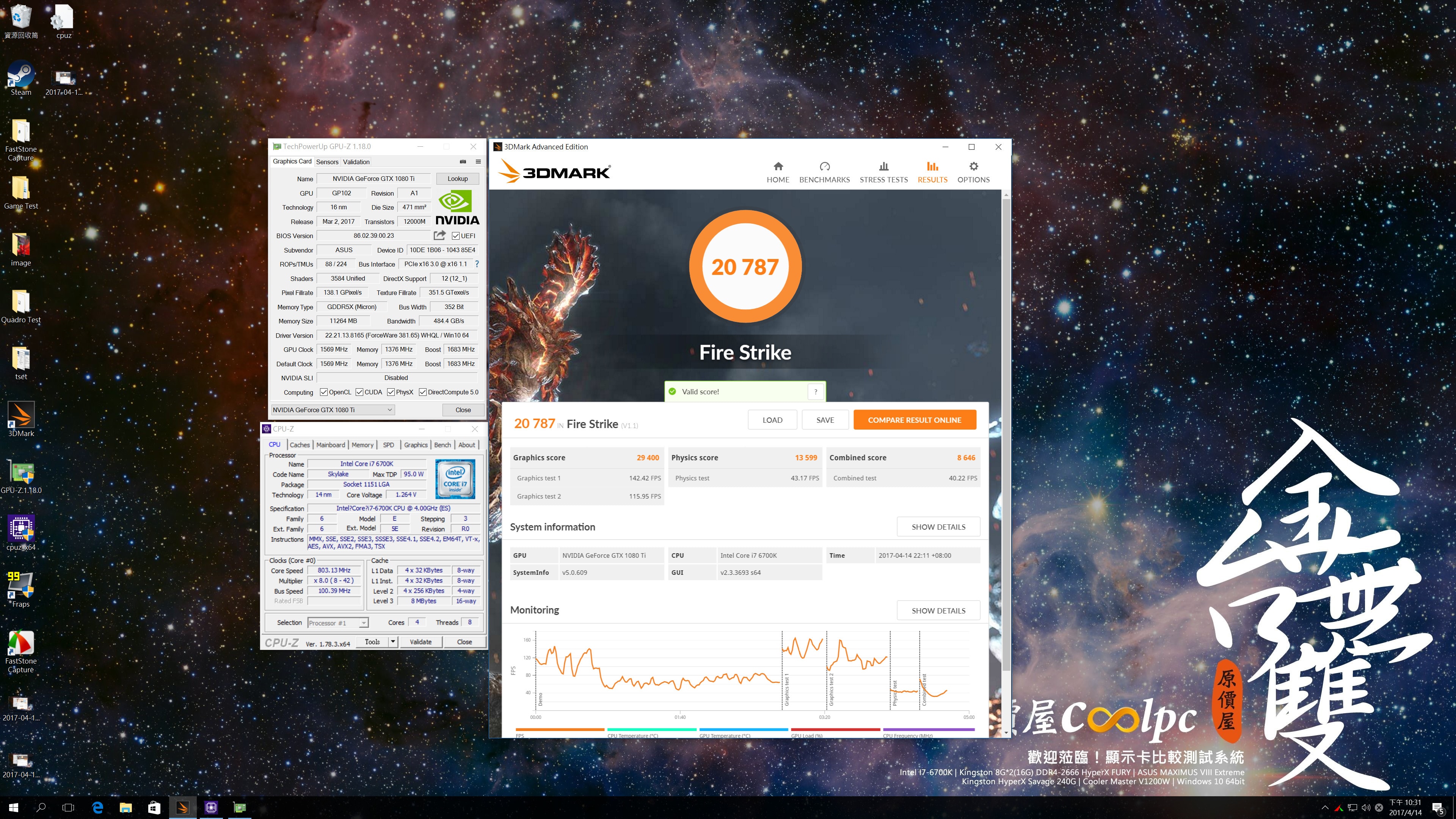The height and width of the screenshot is (819, 1456).
Task: Open OPTIONS gear in 3DMark
Action: pos(973,173)
